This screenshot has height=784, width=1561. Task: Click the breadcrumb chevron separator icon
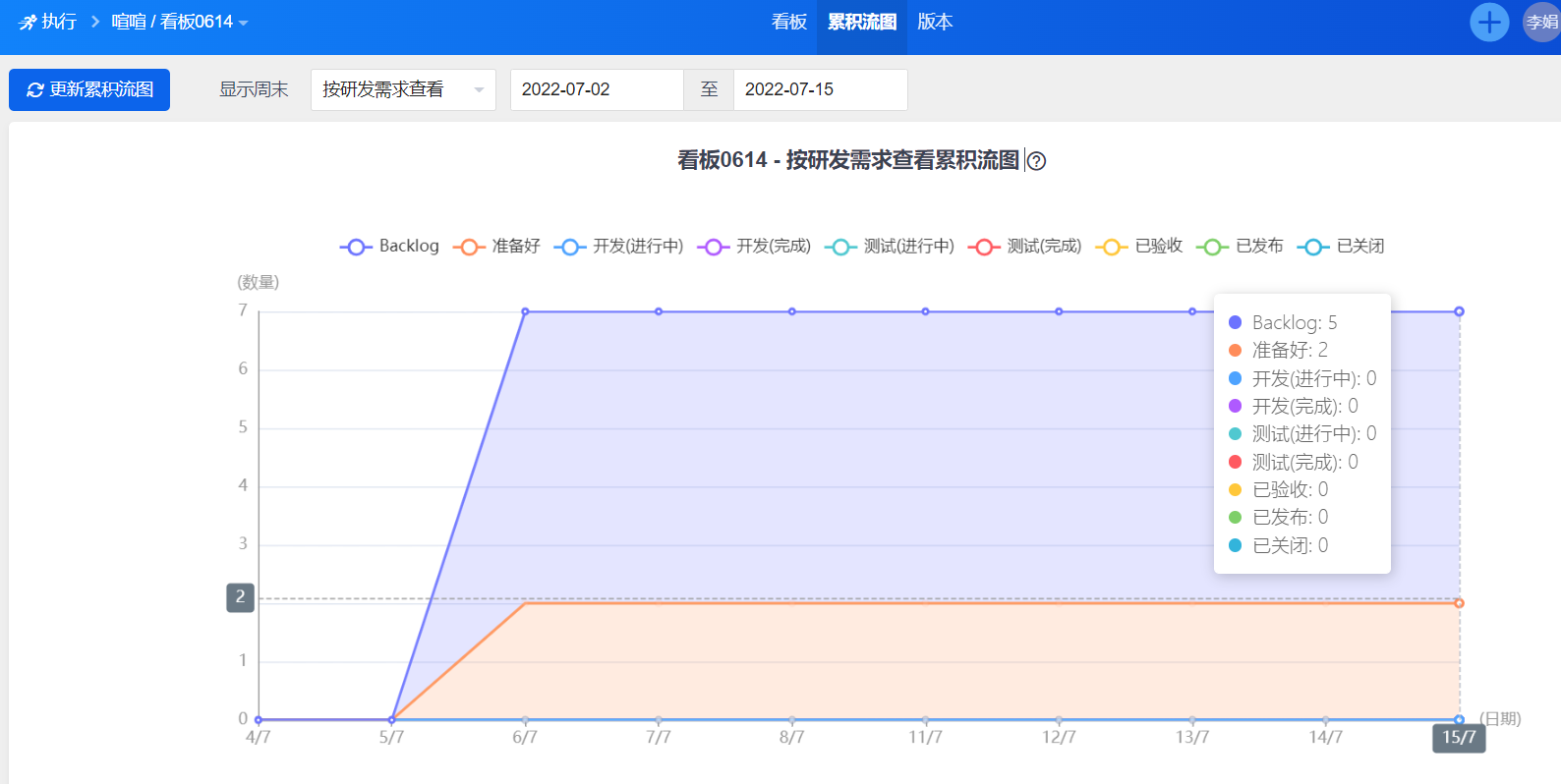click(95, 22)
